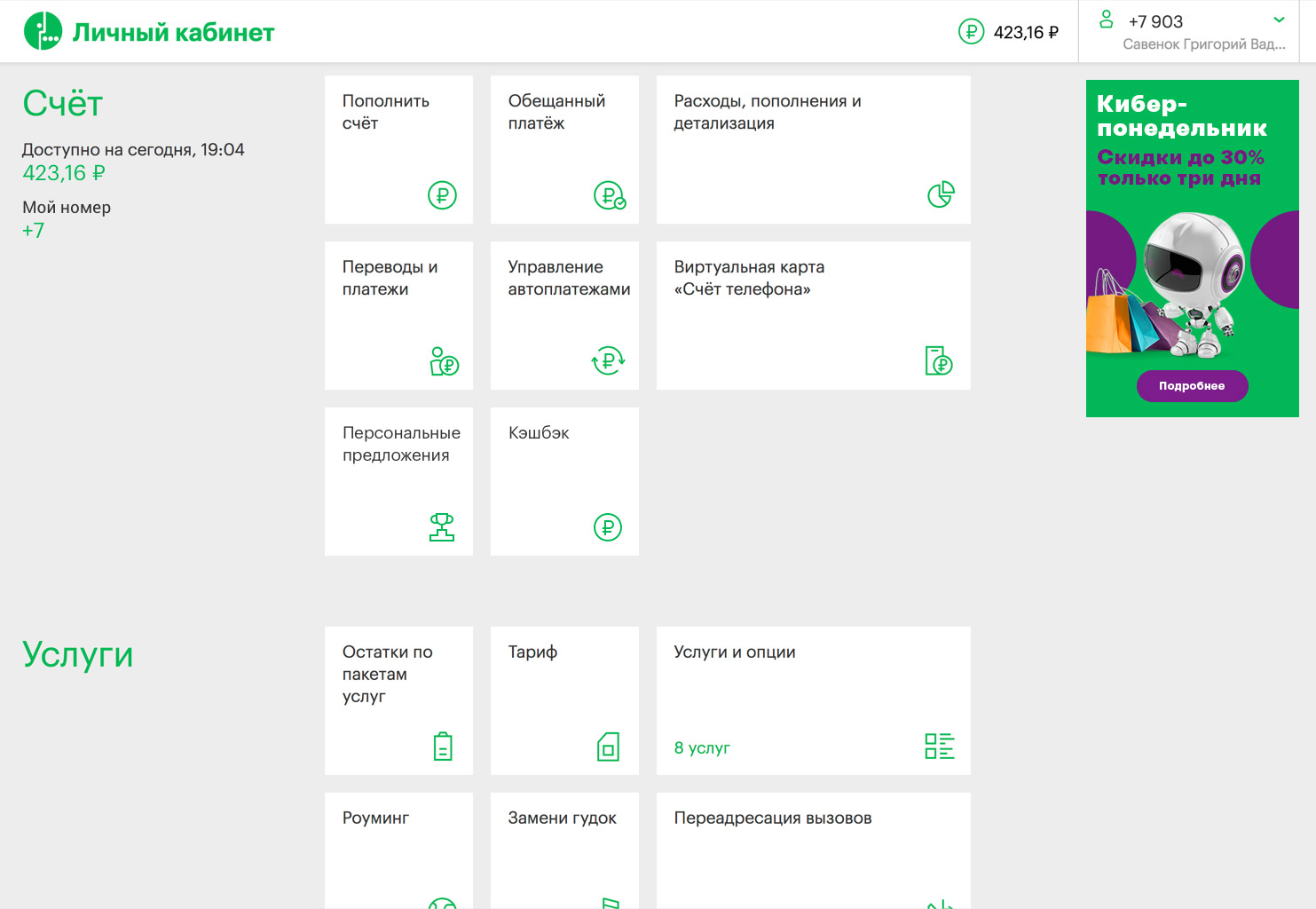Viewport: 1316px width, 909px height.
Task: Open the Переадресация вызовов tile
Action: coord(814,850)
